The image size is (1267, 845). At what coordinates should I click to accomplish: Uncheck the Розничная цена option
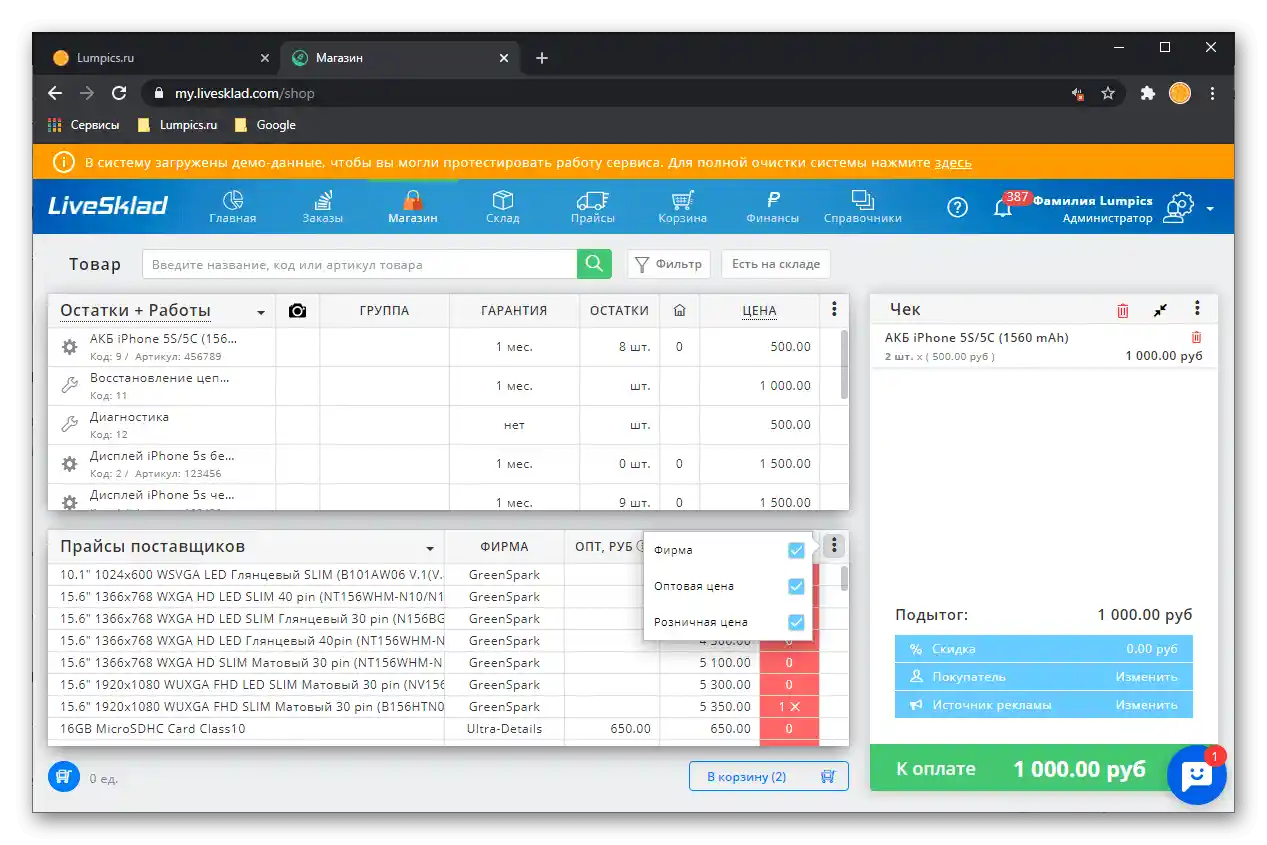click(x=796, y=622)
